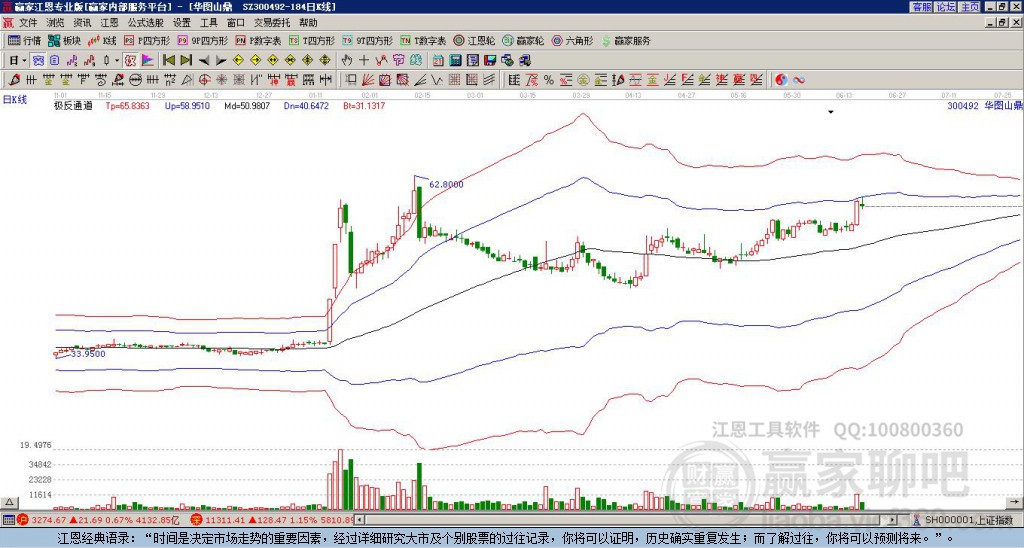Screen dimensions: 1024x548
Task: Click the 日K线 label
Action: click(x=15, y=99)
